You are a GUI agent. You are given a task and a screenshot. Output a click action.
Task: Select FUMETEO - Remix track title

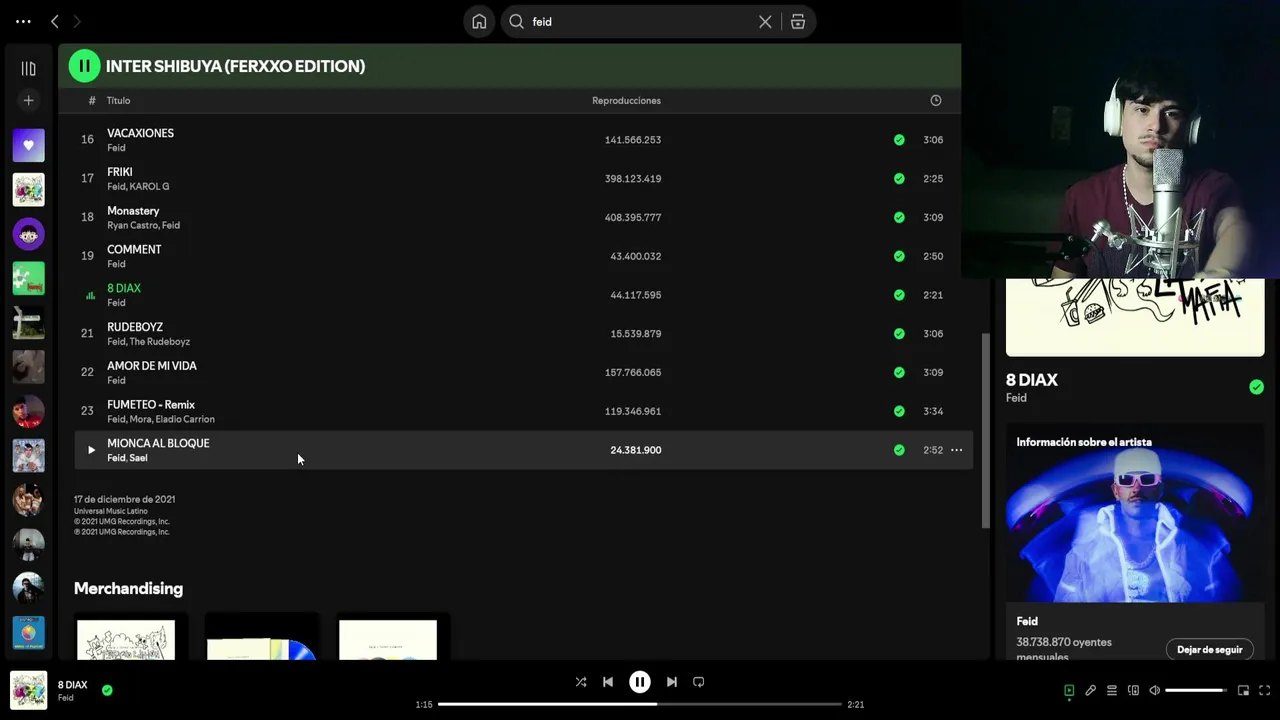coord(151,405)
